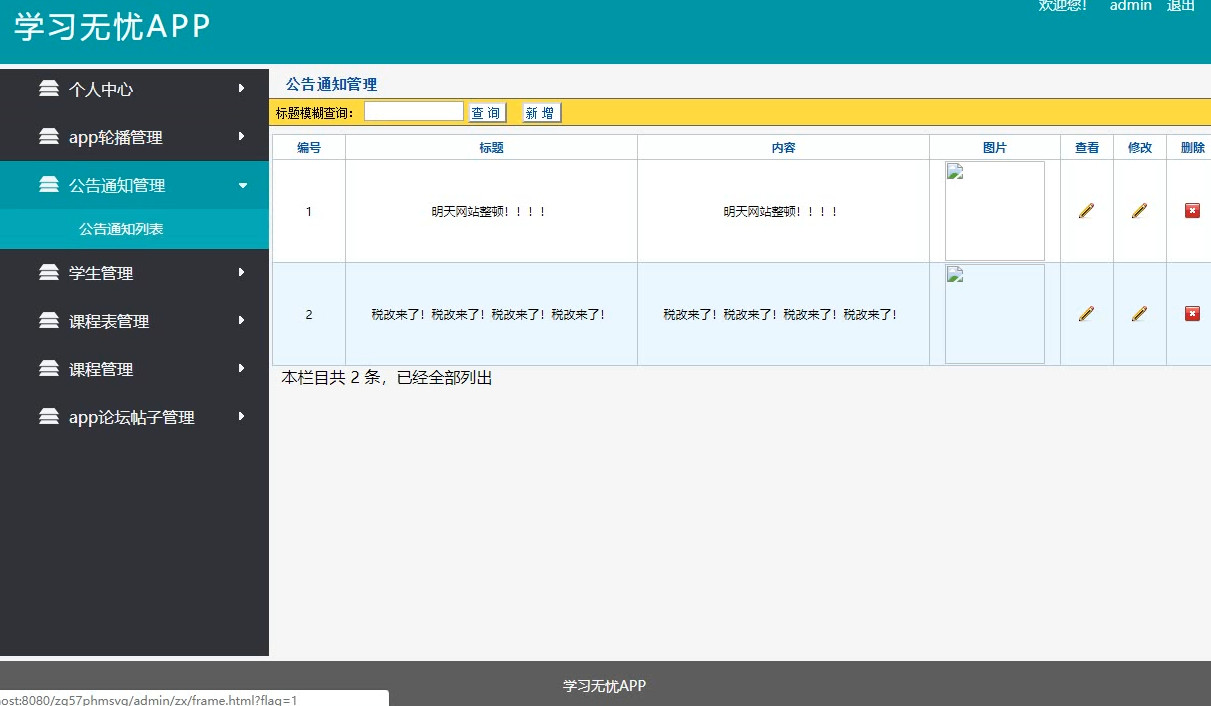The image size is (1211, 706).
Task: Open the 查看 pencil icon in row 1
Action: pos(1086,210)
